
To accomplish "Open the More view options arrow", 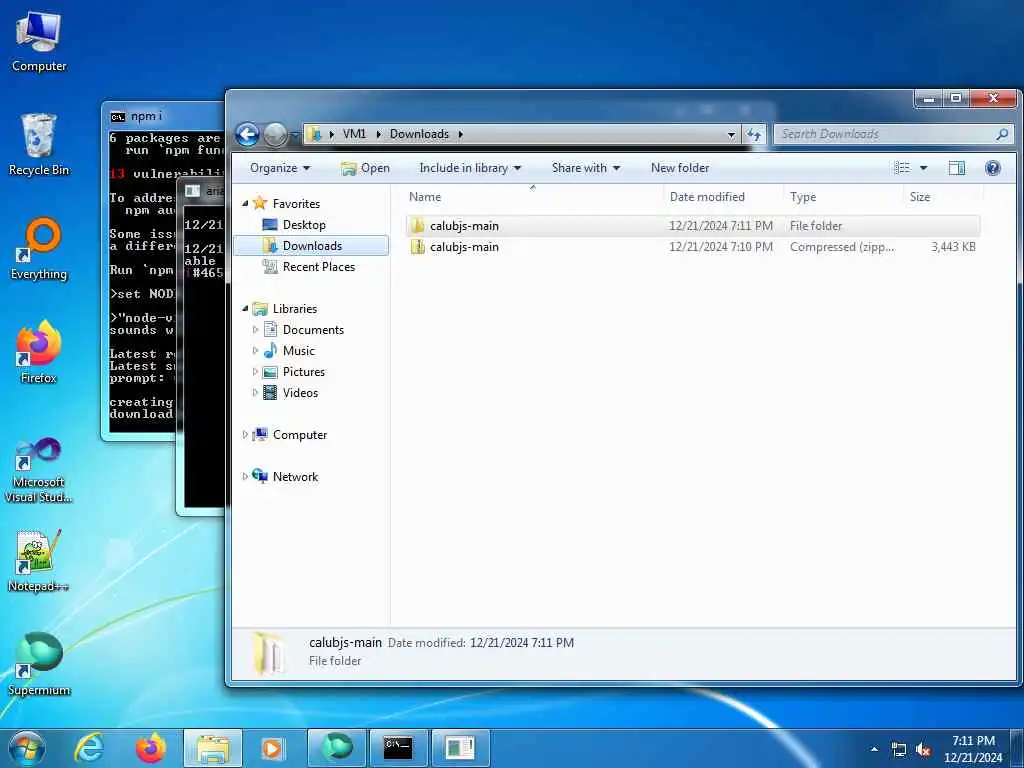I will 923,168.
